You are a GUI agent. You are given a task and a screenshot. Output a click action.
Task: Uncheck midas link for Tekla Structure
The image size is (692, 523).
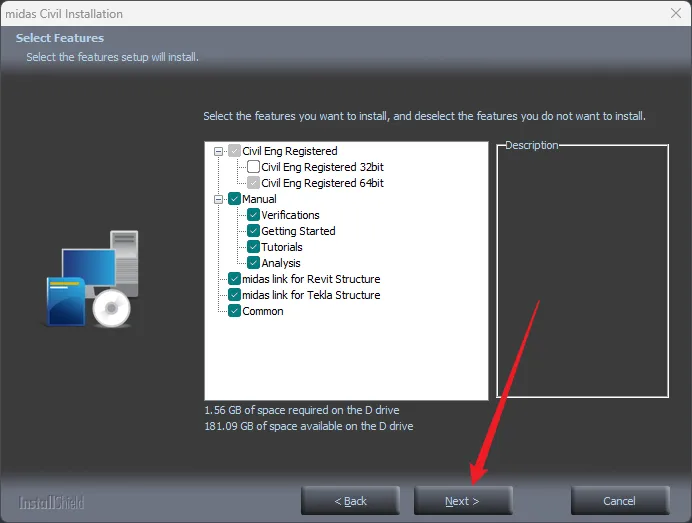[234, 295]
